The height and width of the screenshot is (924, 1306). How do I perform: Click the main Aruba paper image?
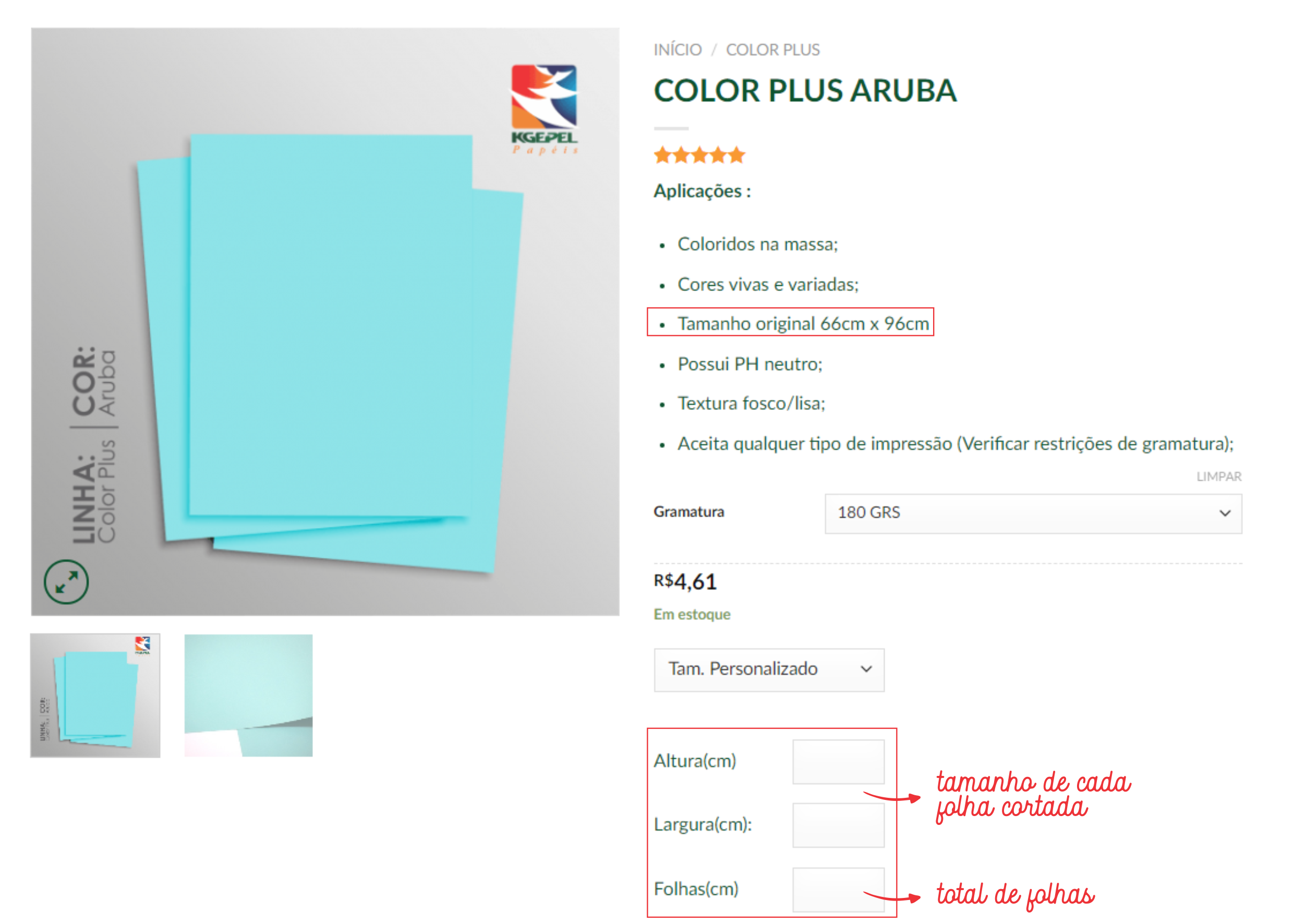(325, 321)
